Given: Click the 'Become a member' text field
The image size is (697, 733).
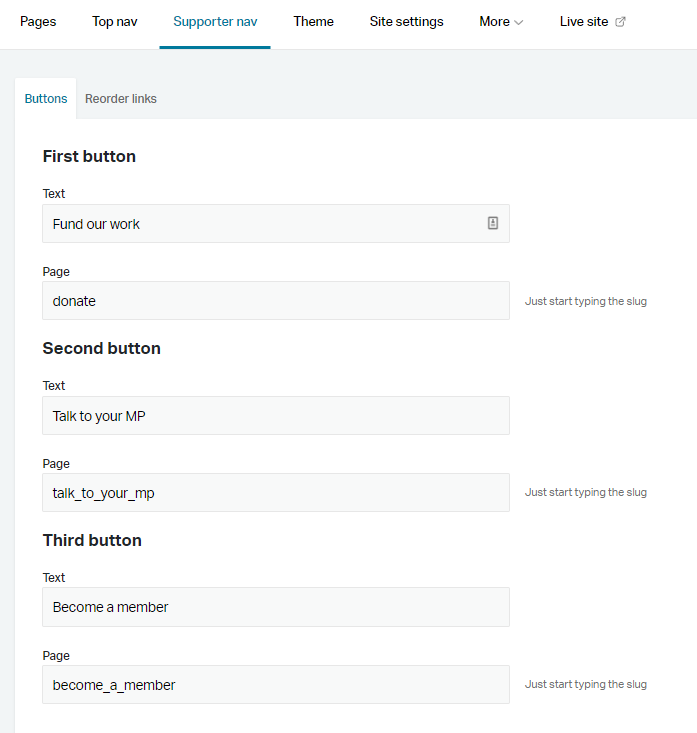Looking at the screenshot, I should coord(275,607).
